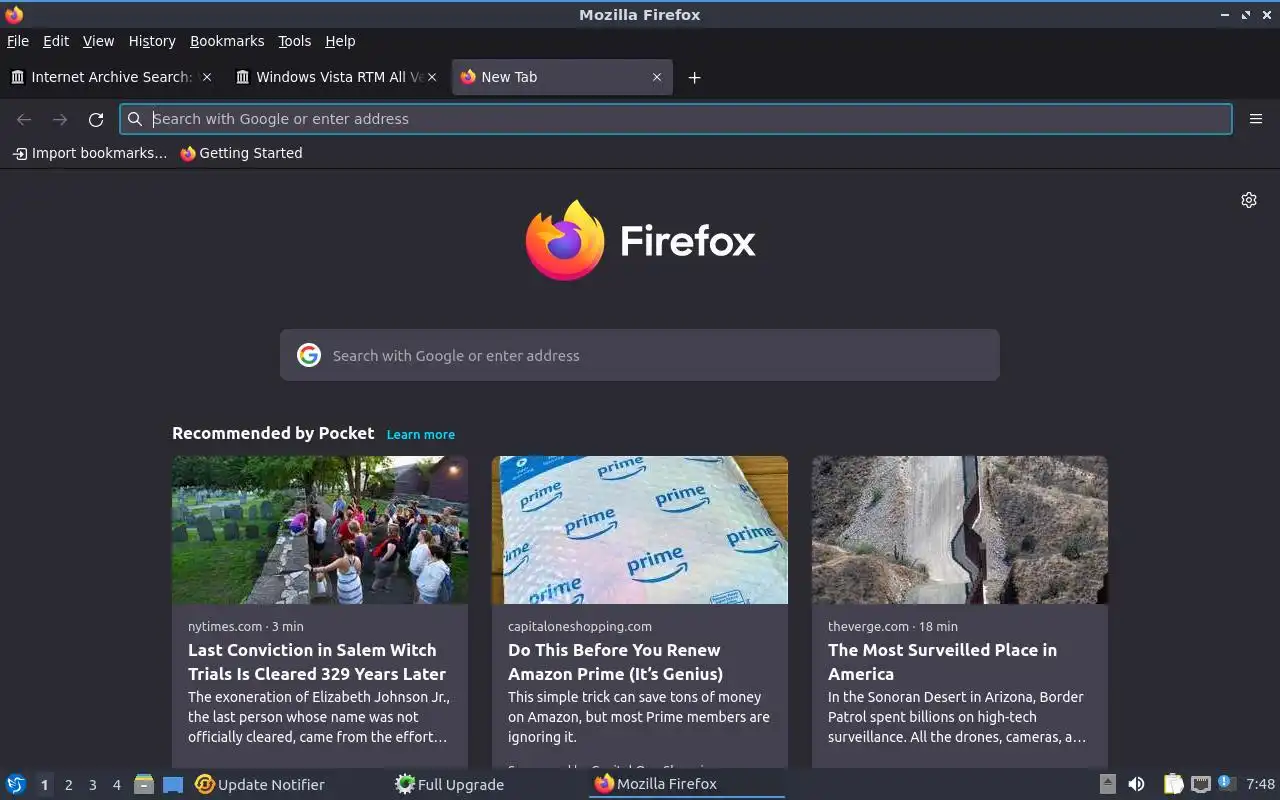Switch to workspace 3 in the pager
Image resolution: width=1280 pixels, height=800 pixels.
point(92,785)
